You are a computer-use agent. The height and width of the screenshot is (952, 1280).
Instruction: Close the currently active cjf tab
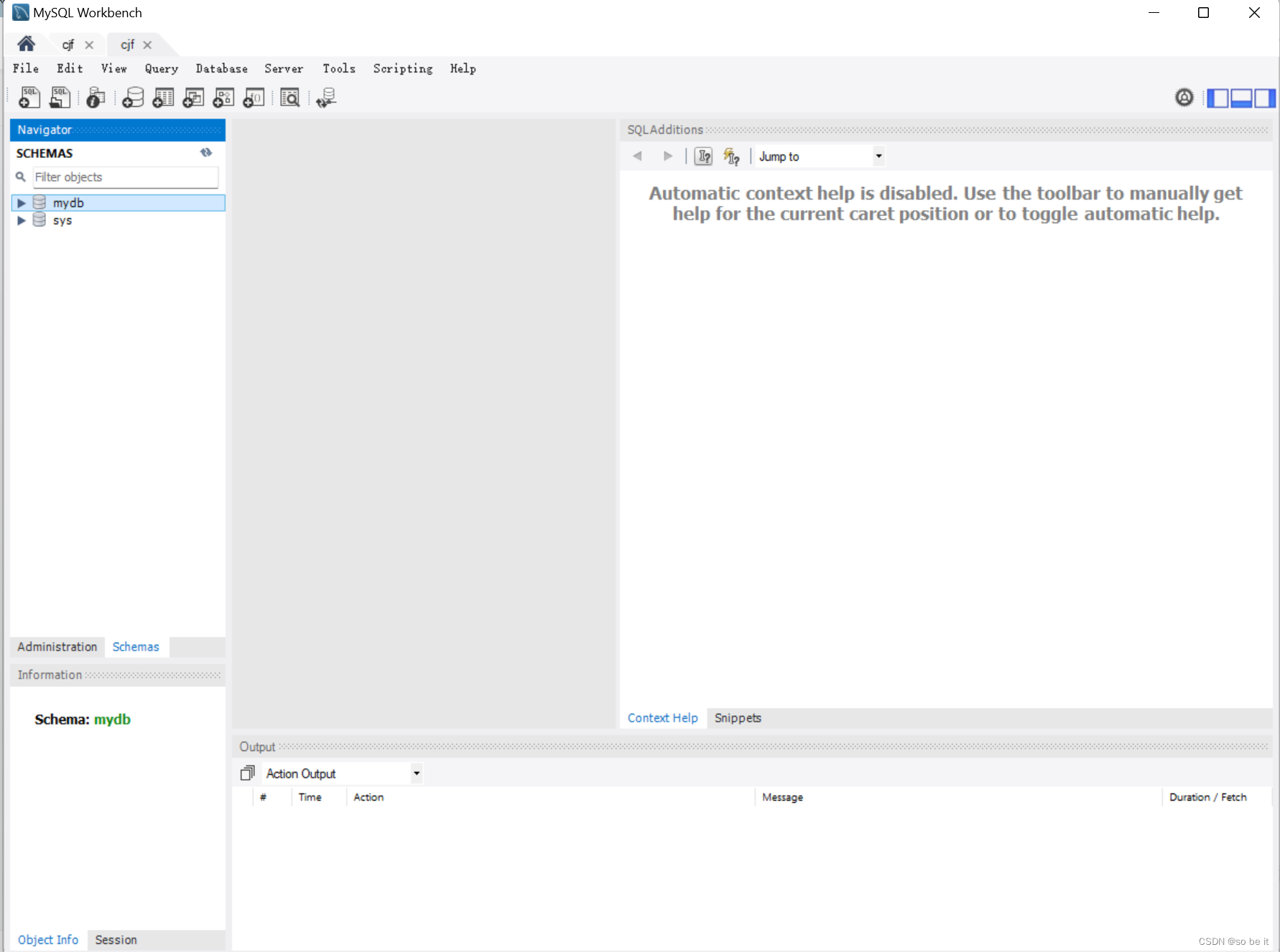147,45
